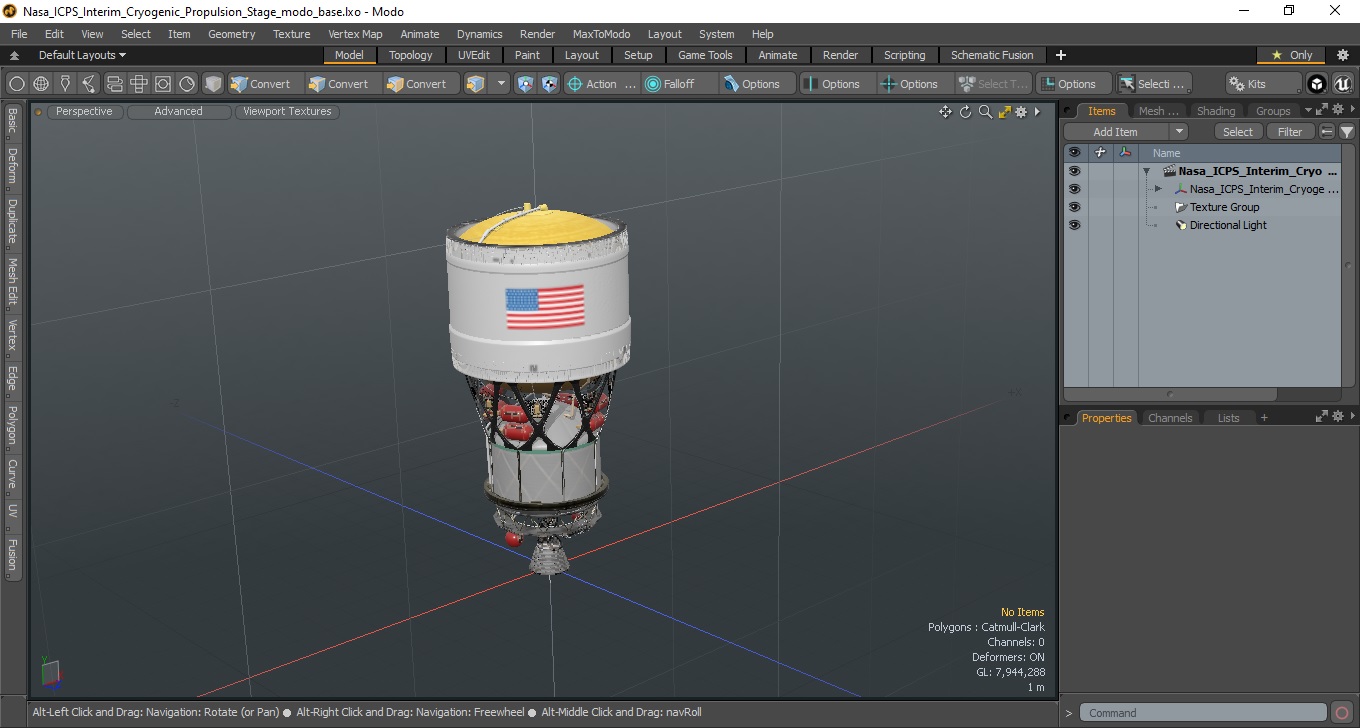
Task: Click the globe sphere tool icon
Action: click(x=41, y=84)
